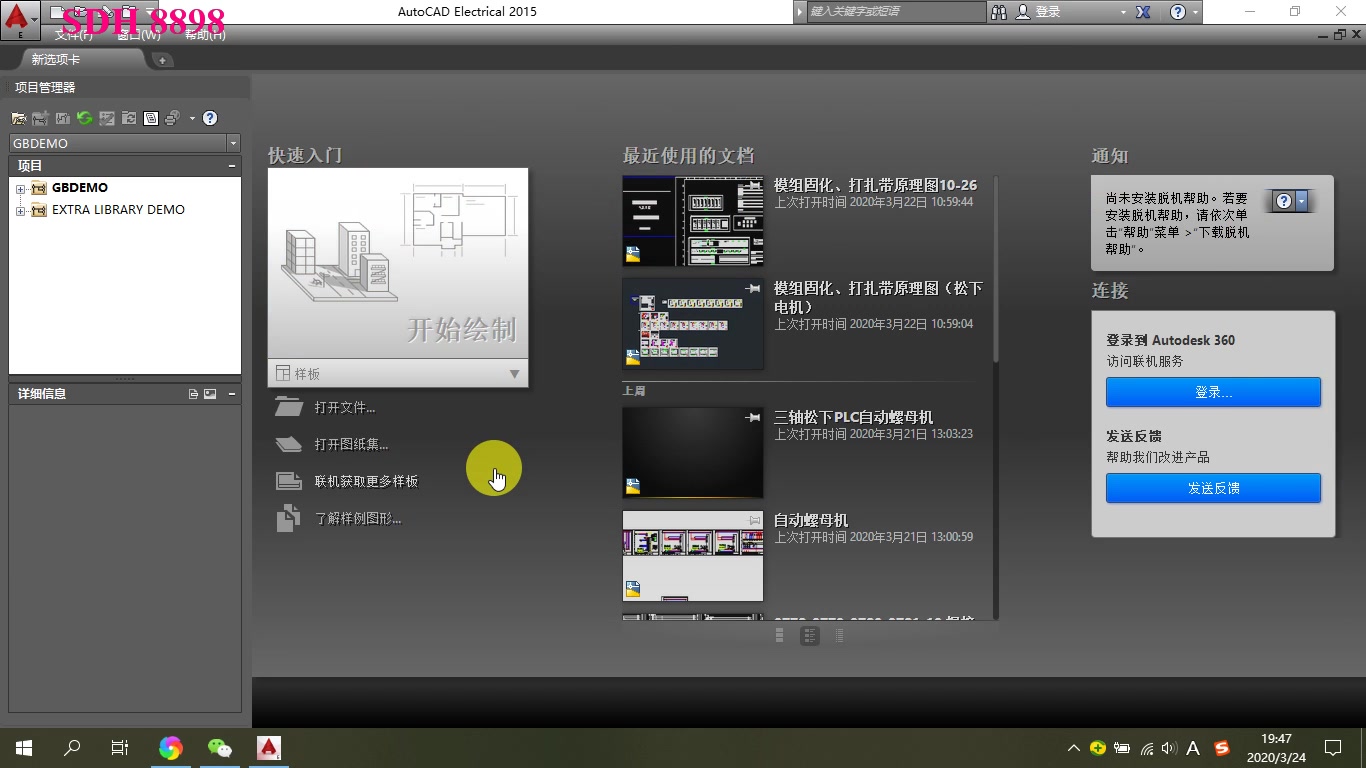This screenshot has width=1366, height=768.
Task: Switch recent documents to thumbnail-and-text view
Action: click(810, 635)
